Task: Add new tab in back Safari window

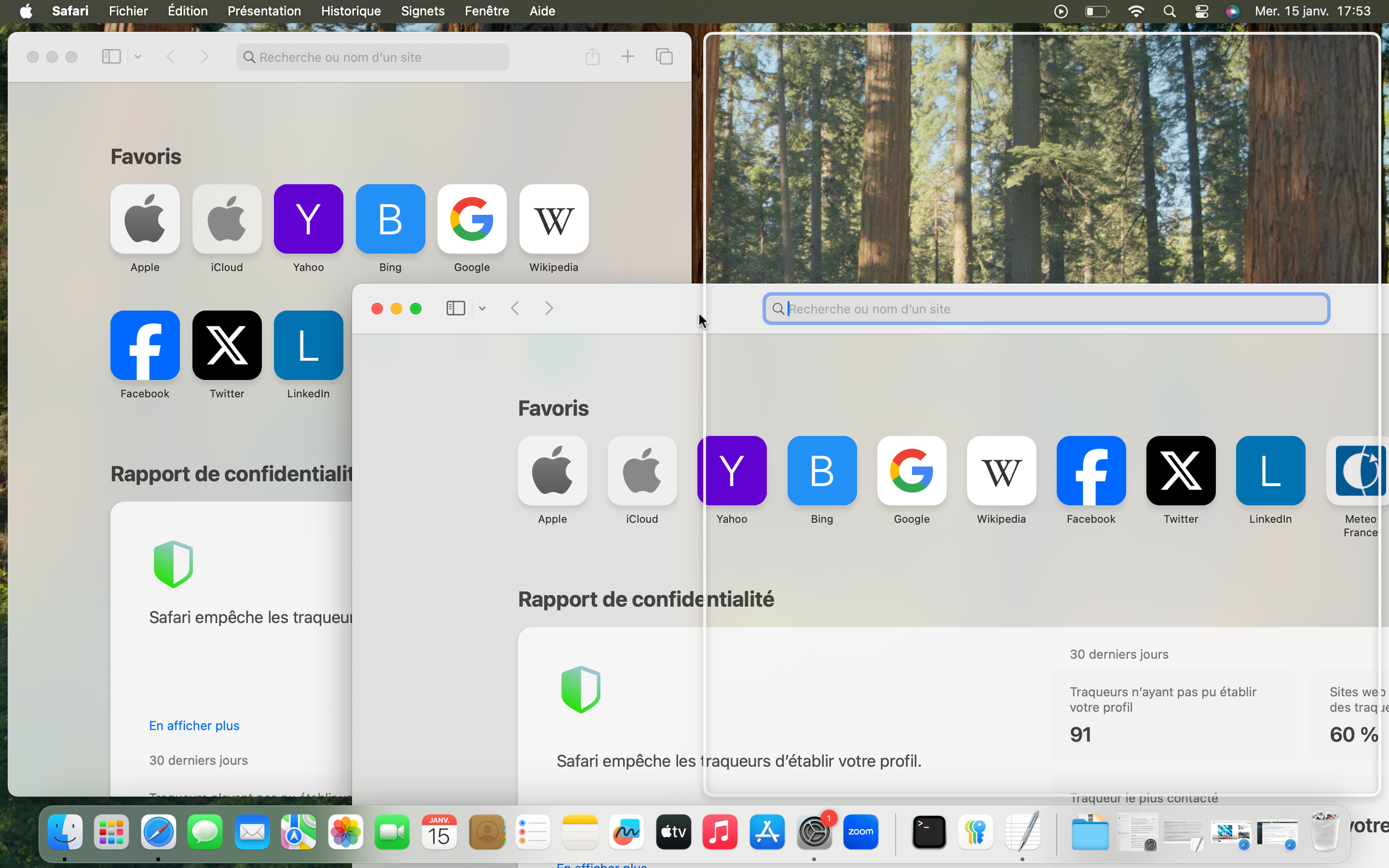Action: click(x=627, y=56)
